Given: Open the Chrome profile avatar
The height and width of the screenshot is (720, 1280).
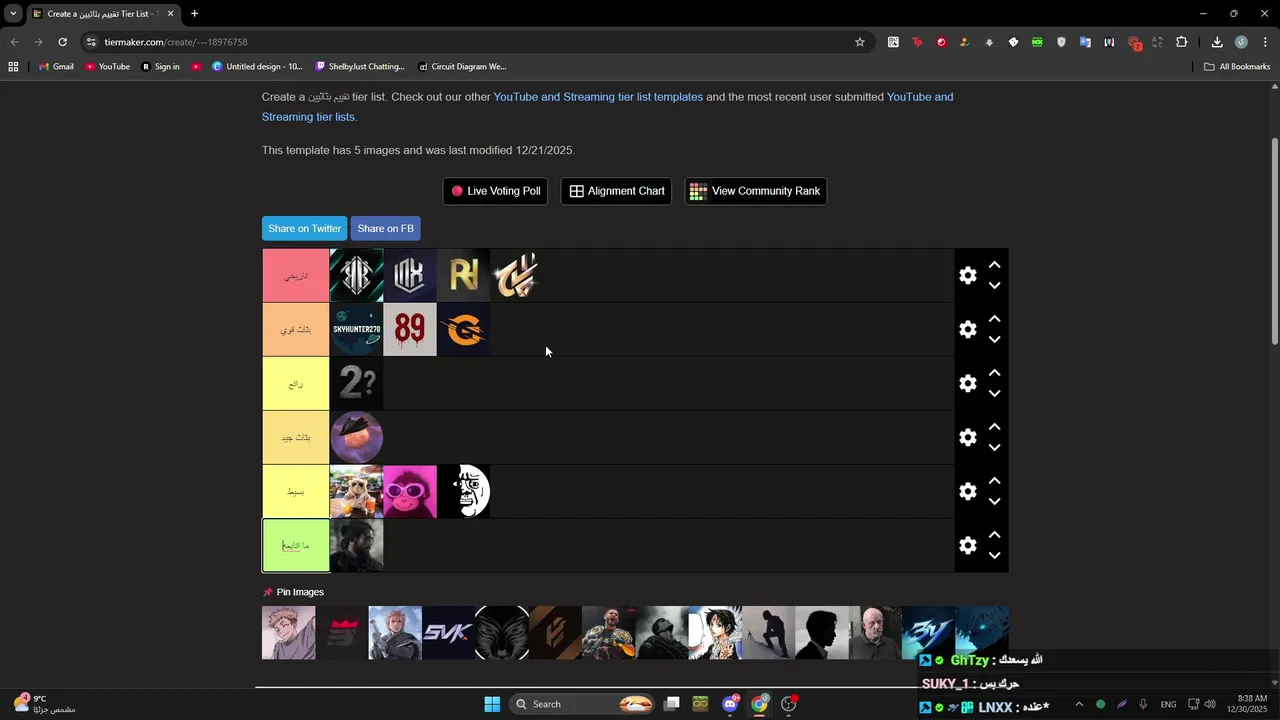Looking at the screenshot, I should [x=1241, y=42].
